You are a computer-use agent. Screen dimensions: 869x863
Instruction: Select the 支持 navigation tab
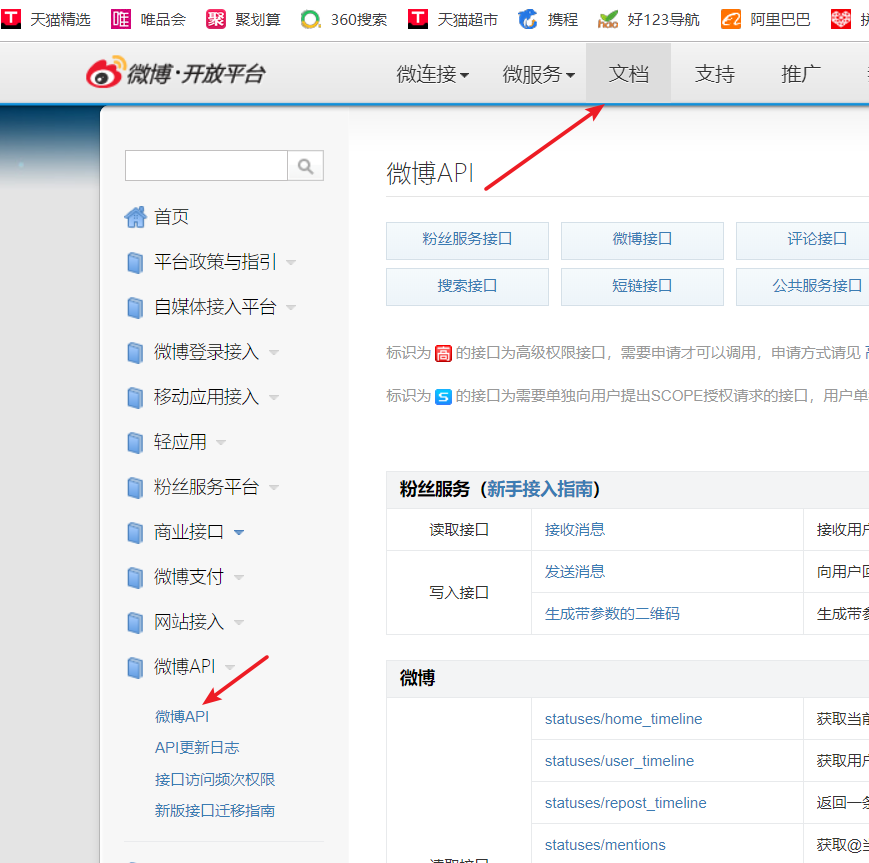pos(715,73)
